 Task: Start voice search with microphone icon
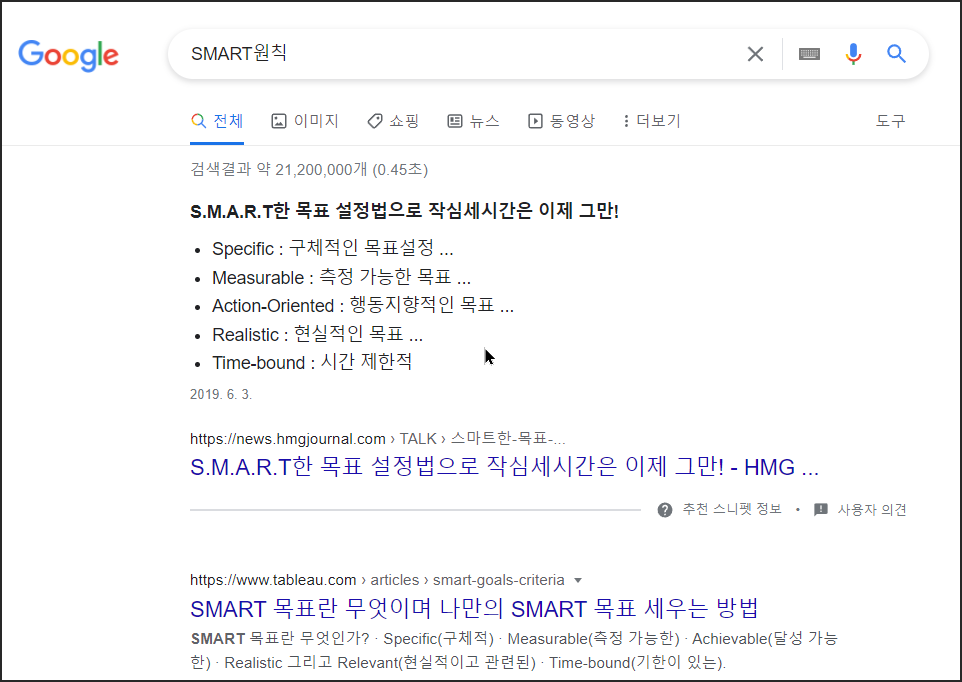tap(853, 54)
